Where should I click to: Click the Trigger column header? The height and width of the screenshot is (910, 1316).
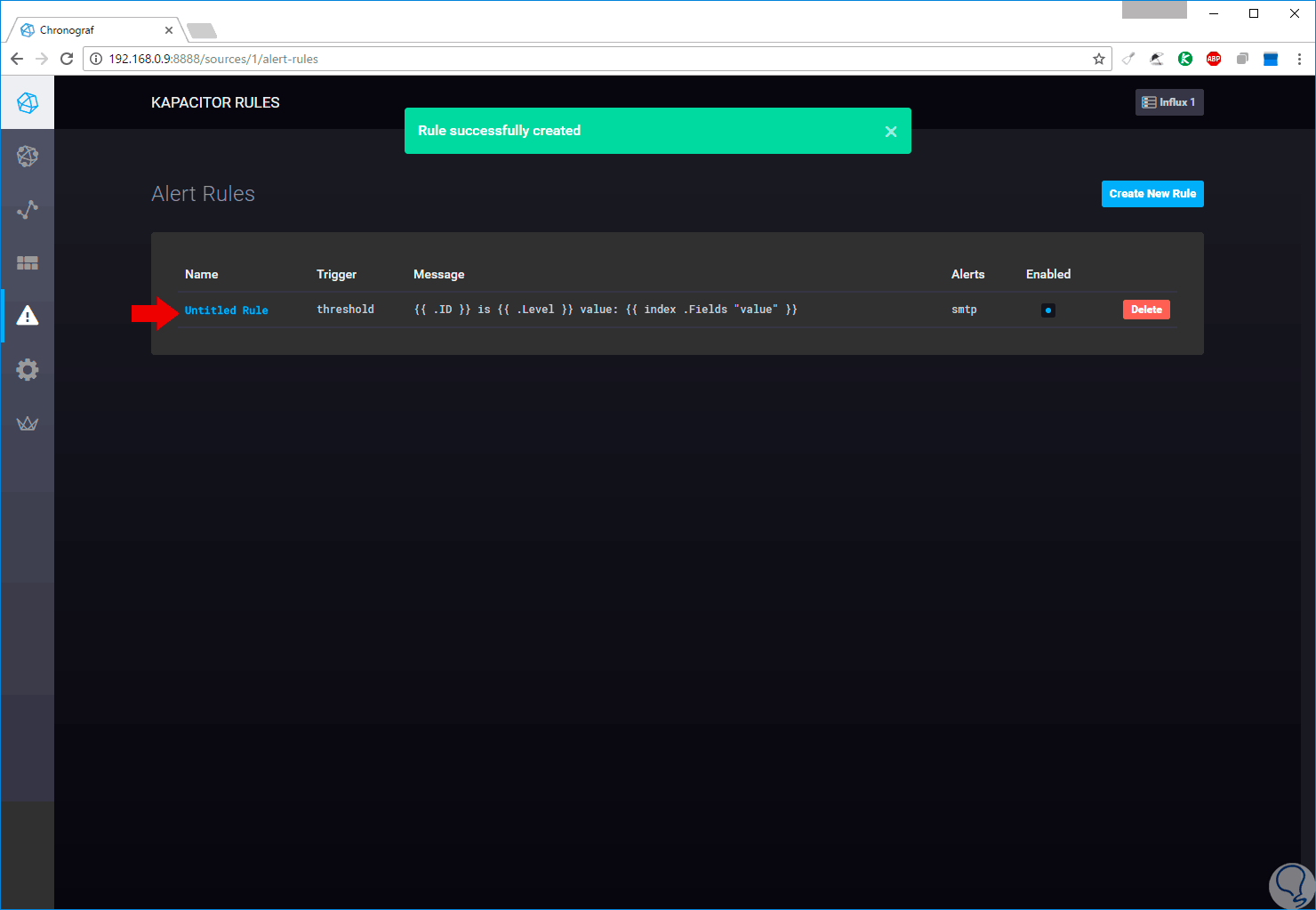(x=336, y=274)
